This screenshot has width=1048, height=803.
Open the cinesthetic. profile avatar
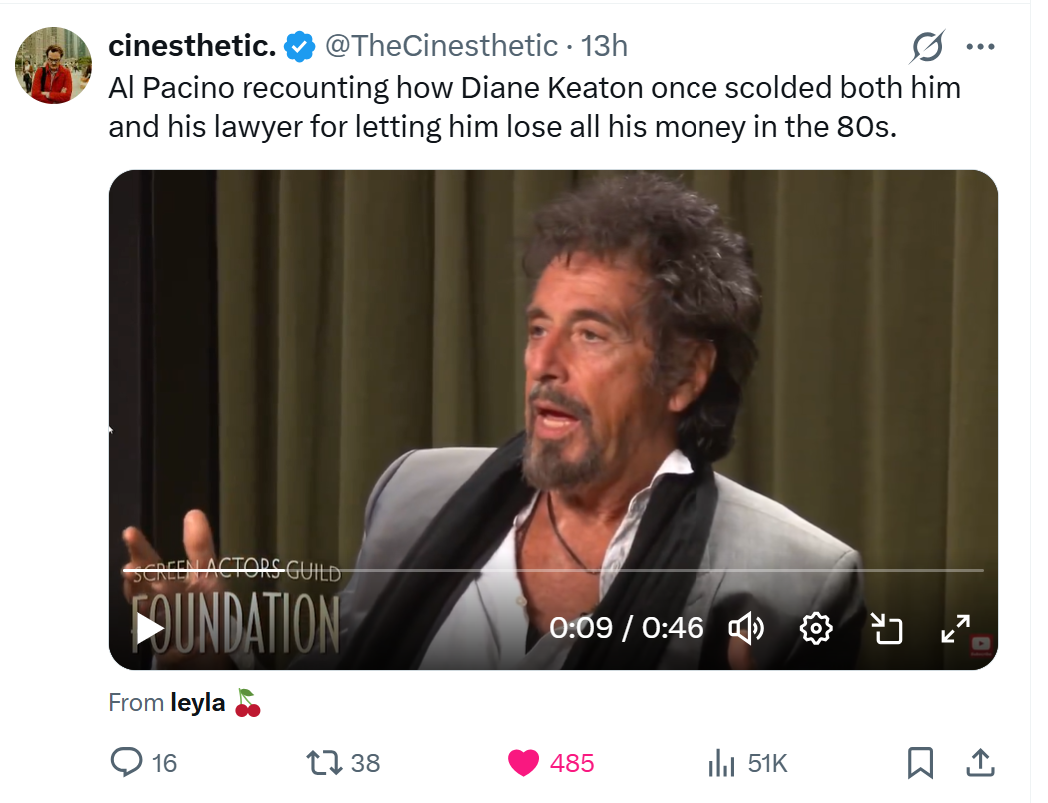click(53, 65)
